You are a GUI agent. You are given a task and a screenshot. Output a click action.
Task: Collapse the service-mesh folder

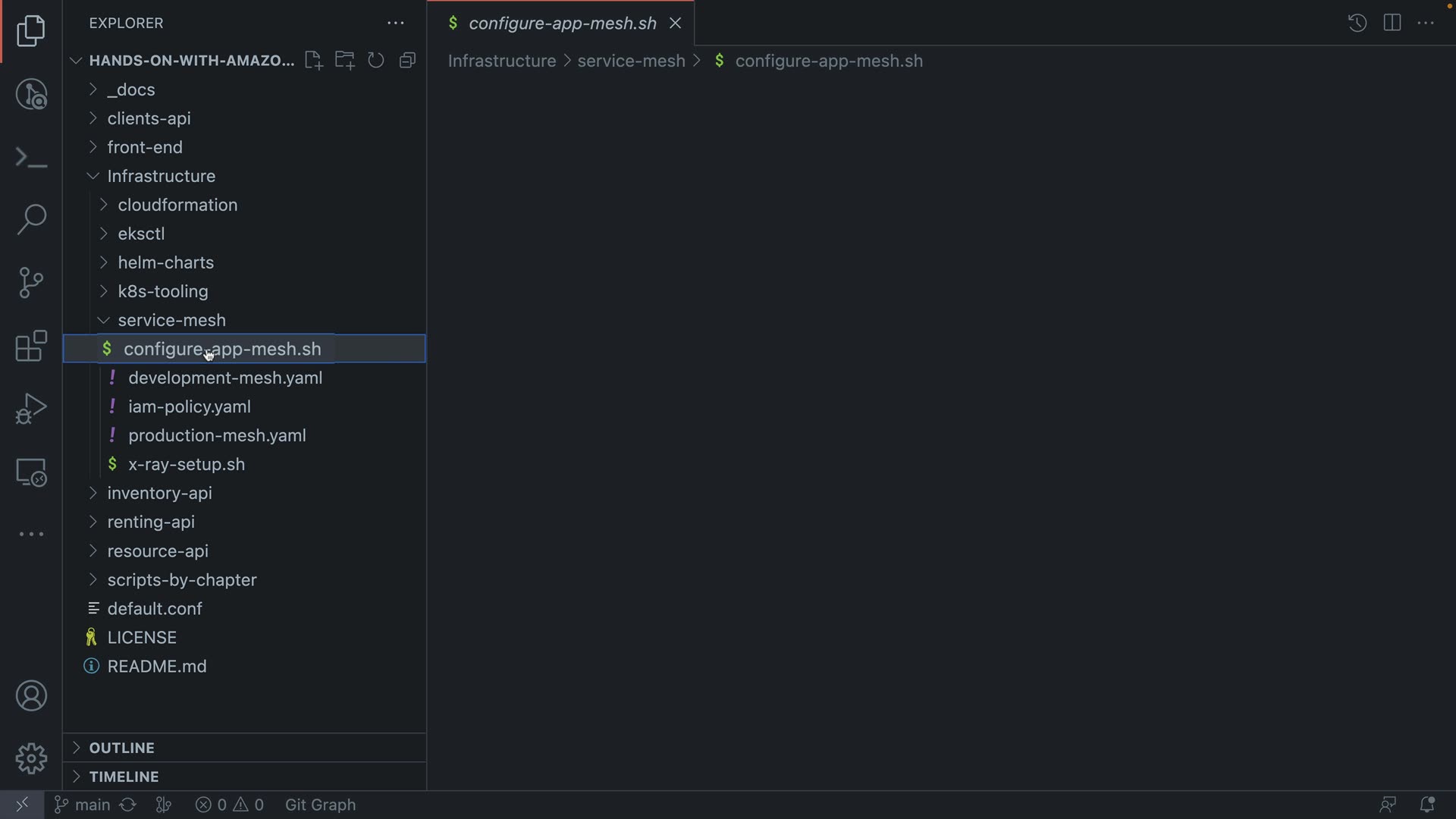171,320
